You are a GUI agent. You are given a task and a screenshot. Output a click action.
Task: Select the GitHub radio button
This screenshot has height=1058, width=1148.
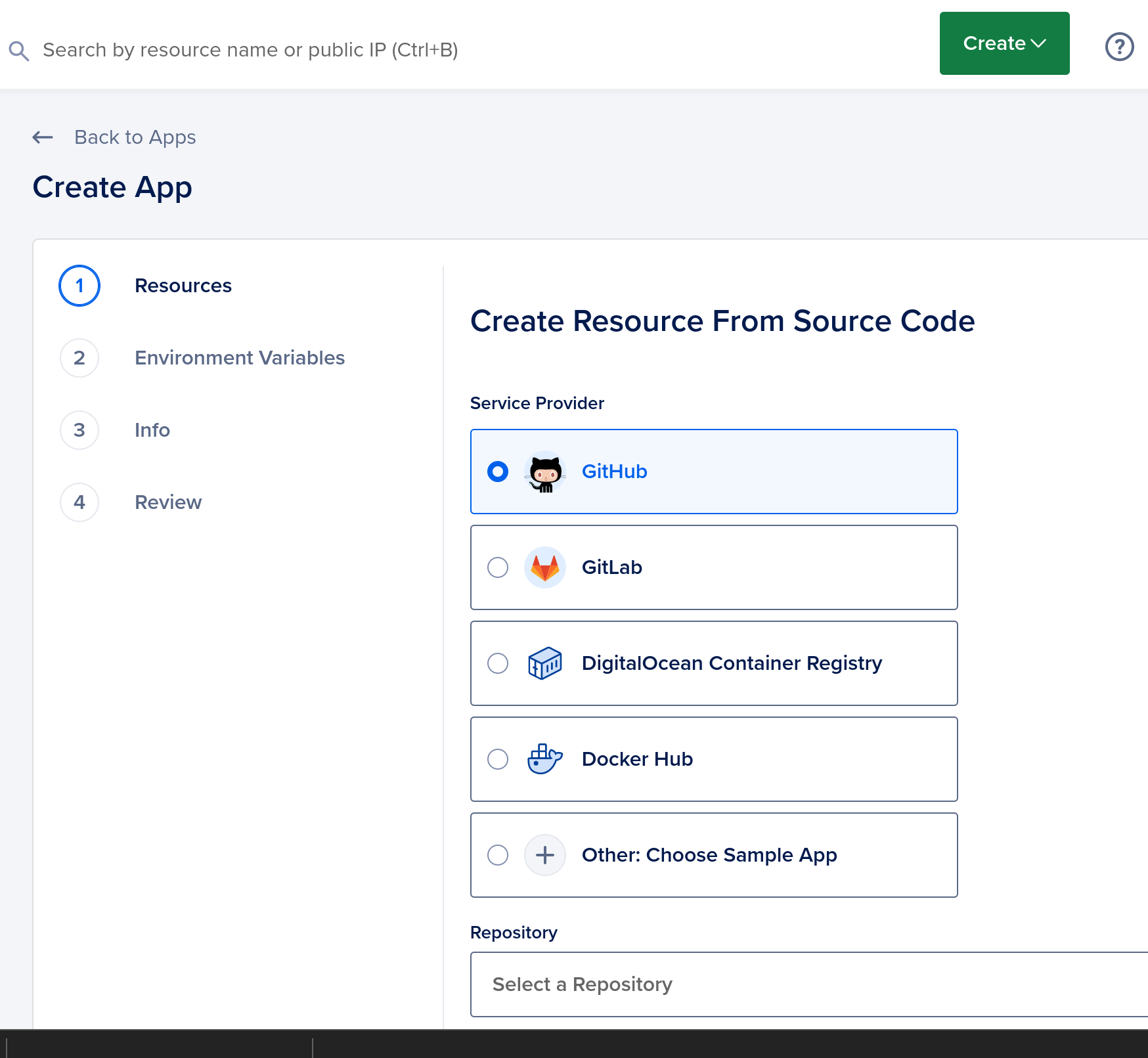498,472
